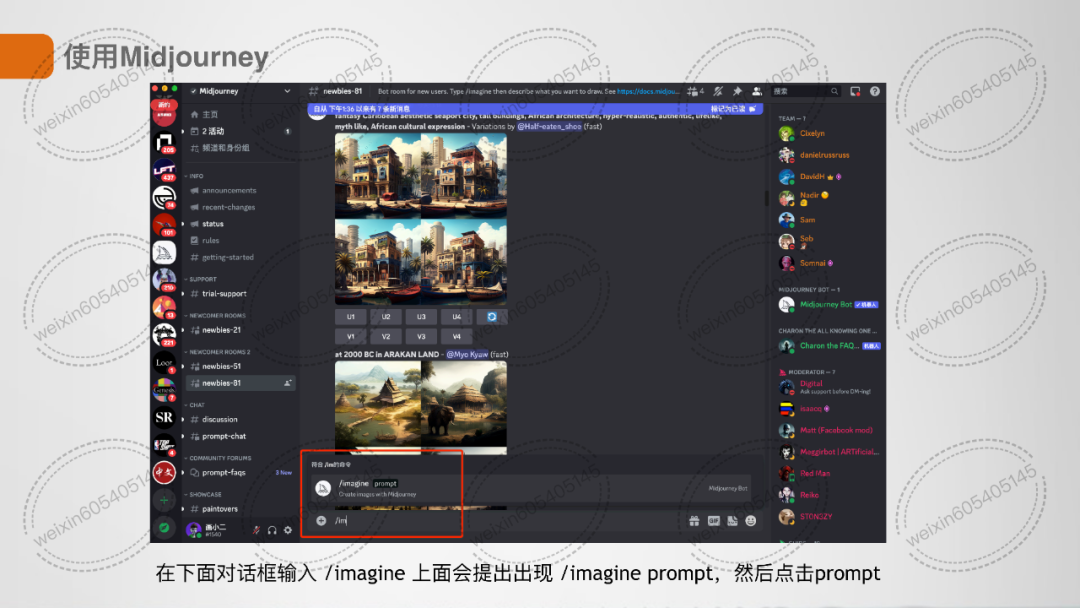Open the ARAKAN LAND image grid
The image size is (1080, 608).
421,408
